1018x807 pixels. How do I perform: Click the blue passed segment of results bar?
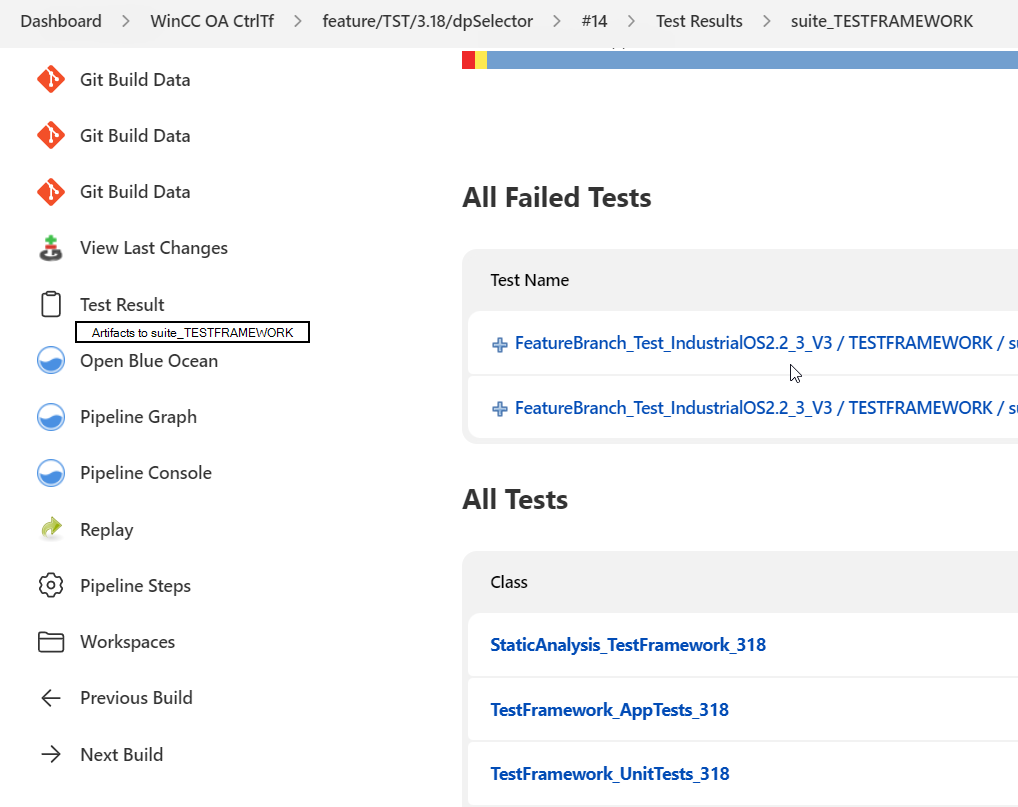tap(752, 60)
